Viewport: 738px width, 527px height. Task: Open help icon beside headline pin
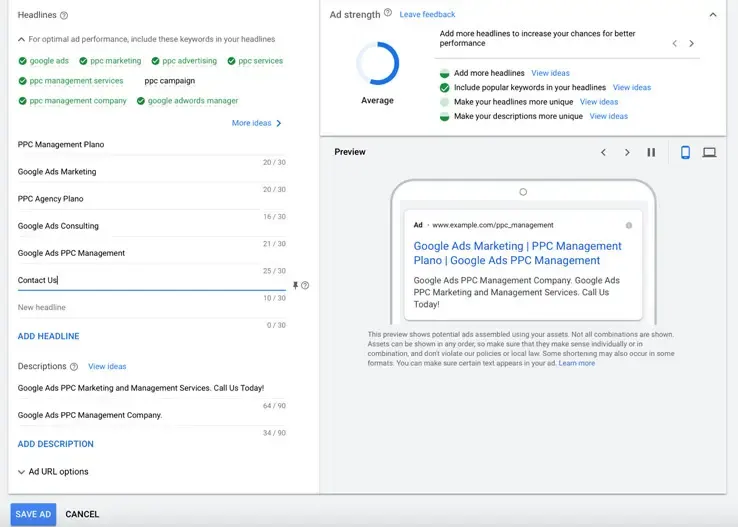[x=305, y=285]
